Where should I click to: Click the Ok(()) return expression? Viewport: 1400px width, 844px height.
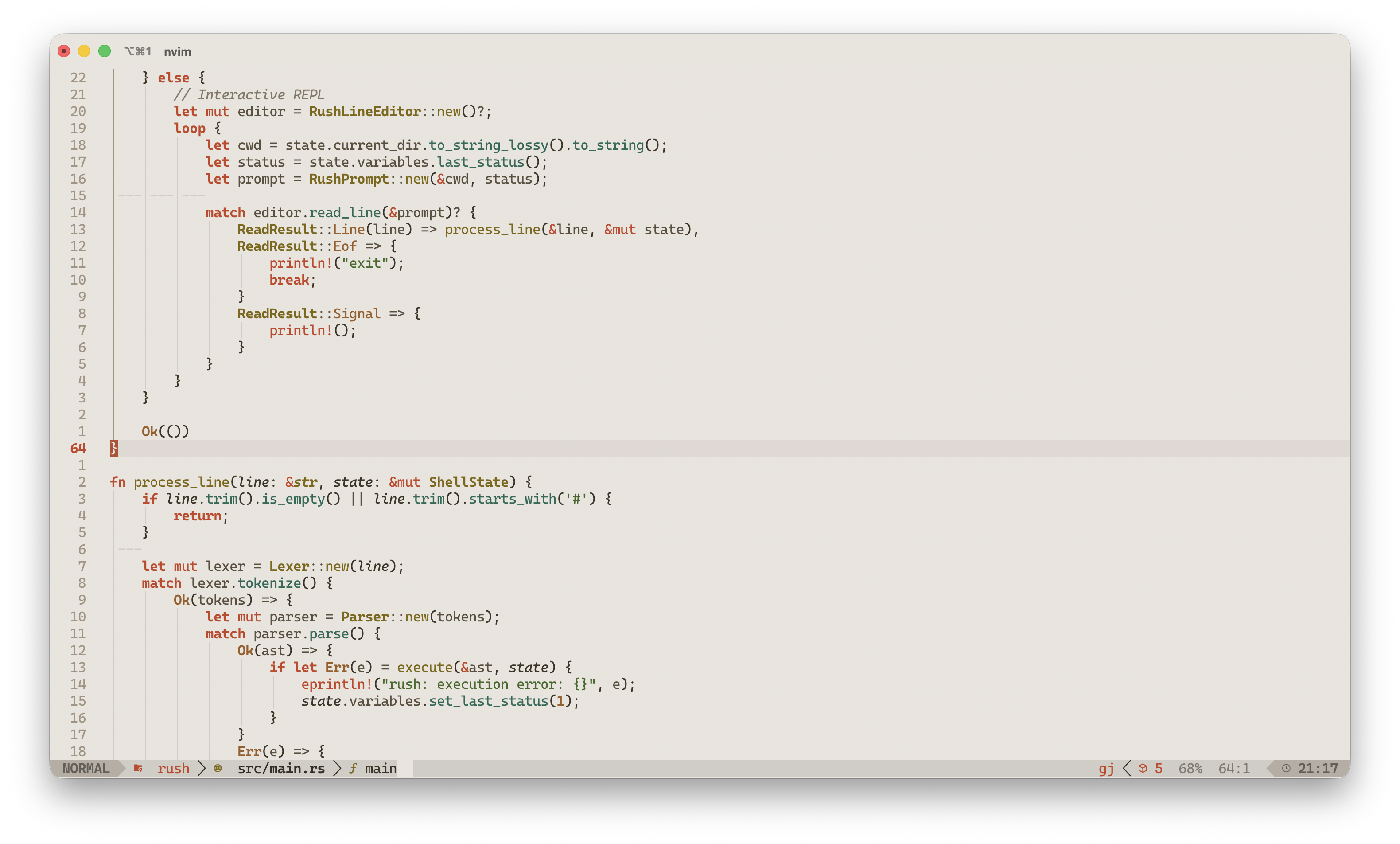[x=165, y=431]
